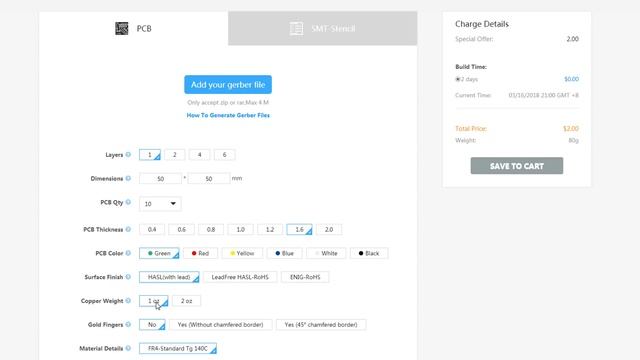Viewport: 640px width, 360px height.
Task: Select 1.6 PCB thickness
Action: (x=300, y=229)
